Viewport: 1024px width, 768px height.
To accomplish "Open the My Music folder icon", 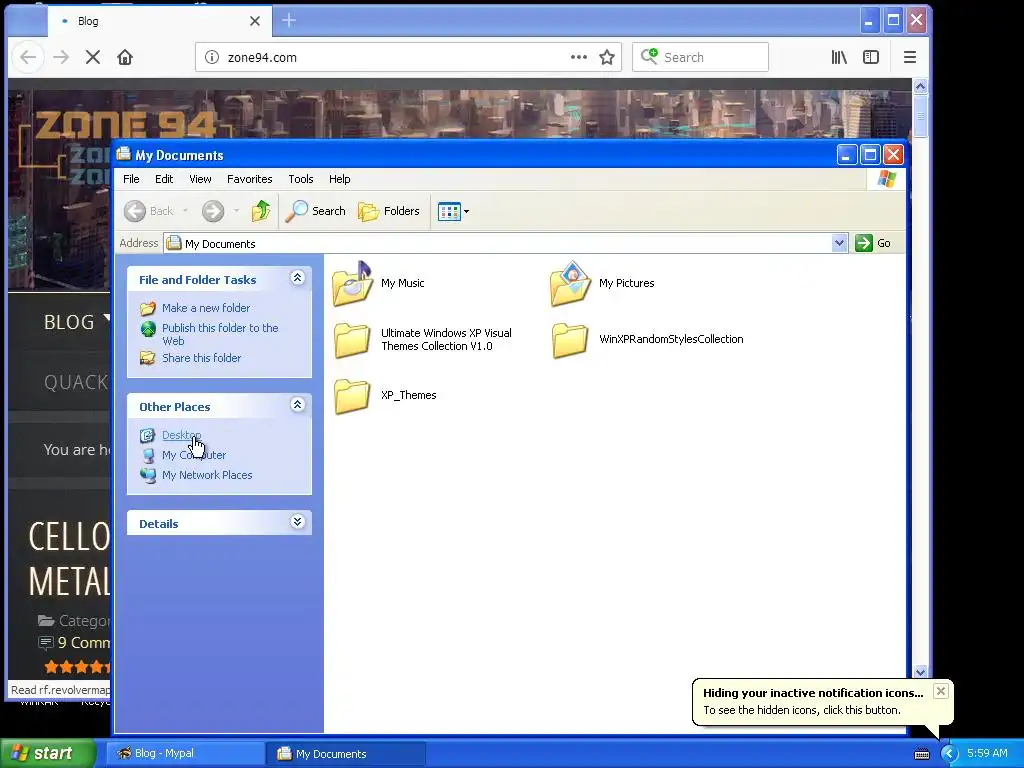I will point(353,283).
